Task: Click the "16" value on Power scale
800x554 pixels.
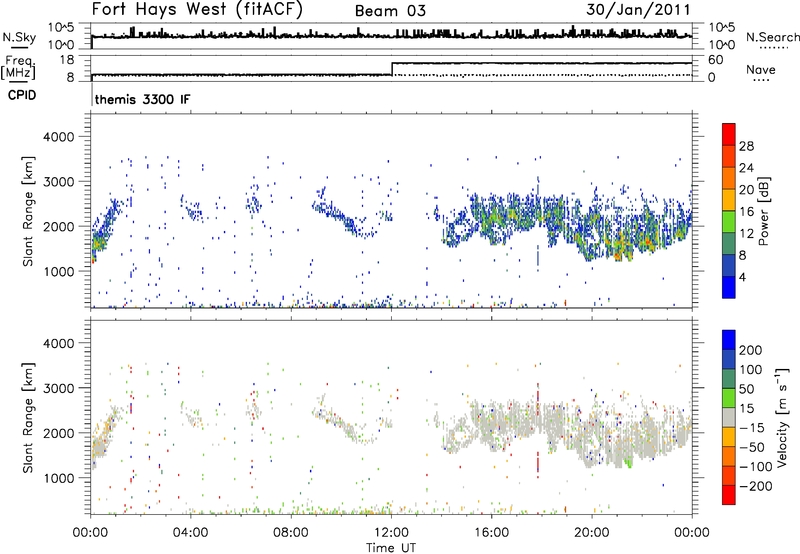Action: pos(746,212)
